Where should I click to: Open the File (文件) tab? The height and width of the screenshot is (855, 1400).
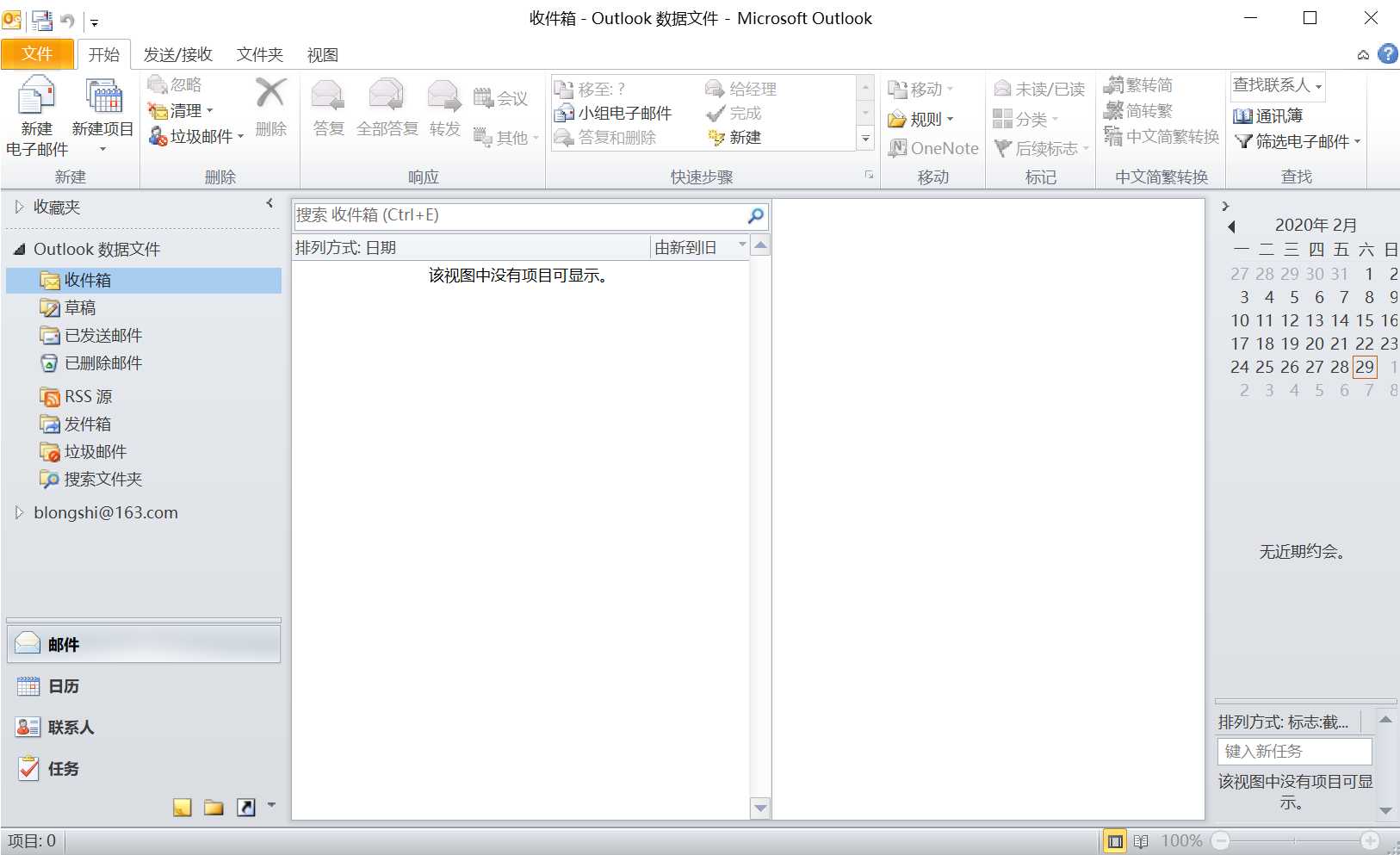(37, 54)
